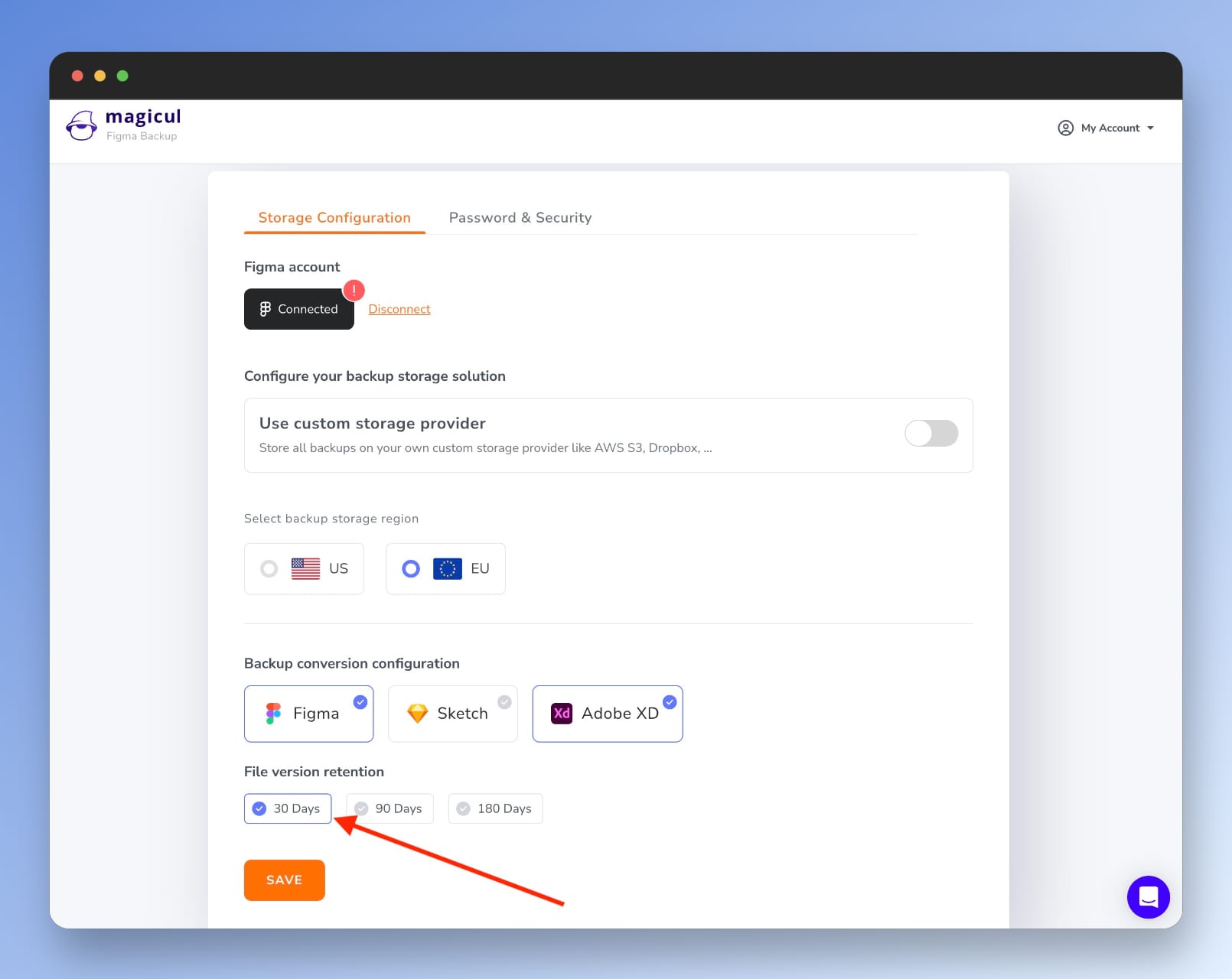1232x979 pixels.
Task: Open the Storage Configuration tab
Action: click(334, 217)
